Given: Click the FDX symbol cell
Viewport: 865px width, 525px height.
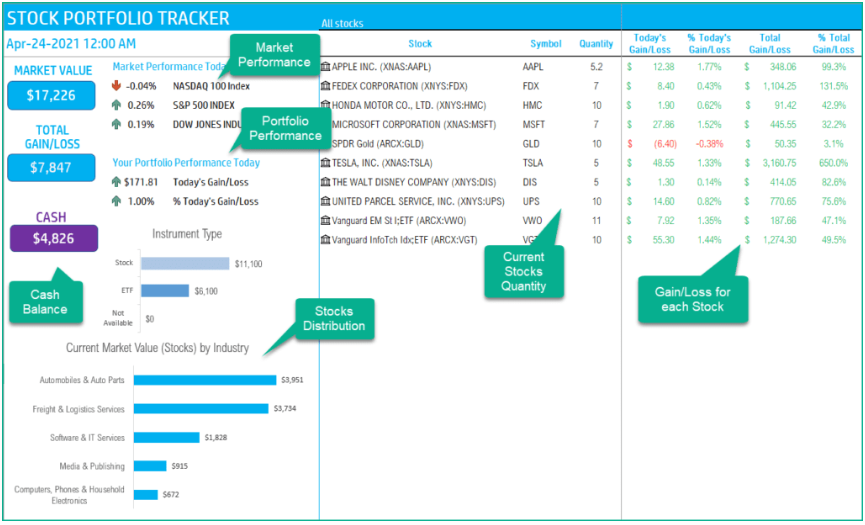Looking at the screenshot, I should pyautogui.click(x=530, y=86).
